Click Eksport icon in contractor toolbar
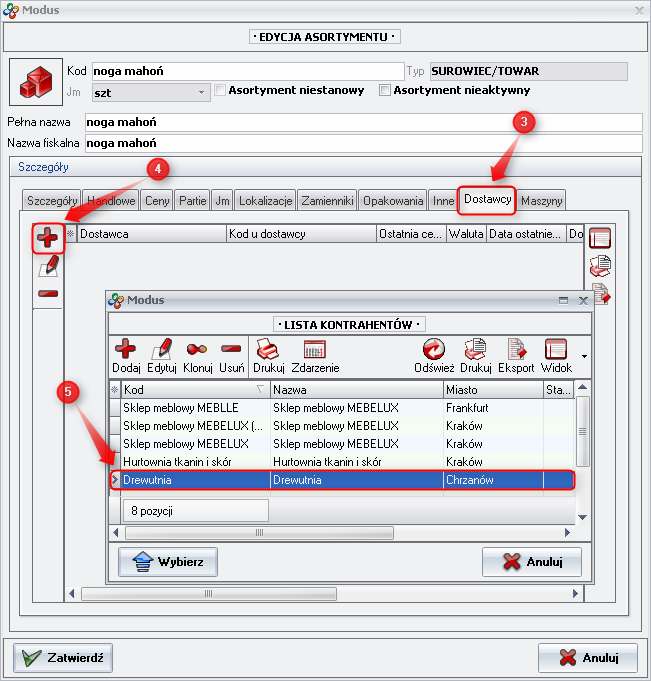Viewport: 651px width, 681px height. click(x=516, y=356)
